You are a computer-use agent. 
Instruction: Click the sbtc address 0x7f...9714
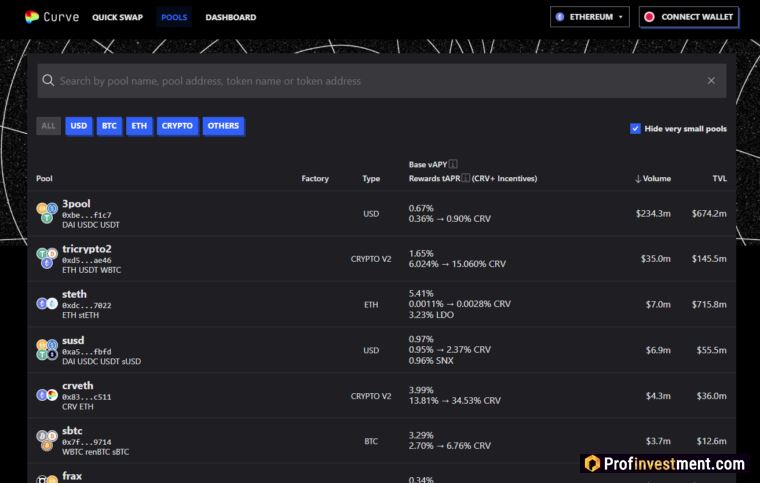pos(87,442)
